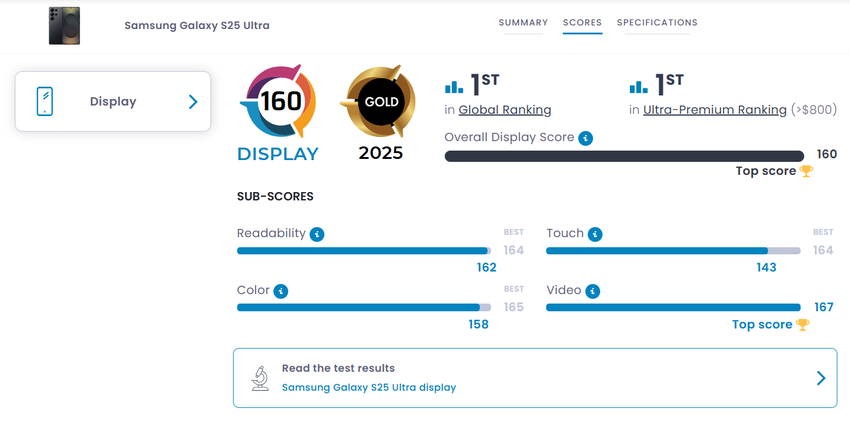Click the Overall Display Score bar

coord(623,155)
